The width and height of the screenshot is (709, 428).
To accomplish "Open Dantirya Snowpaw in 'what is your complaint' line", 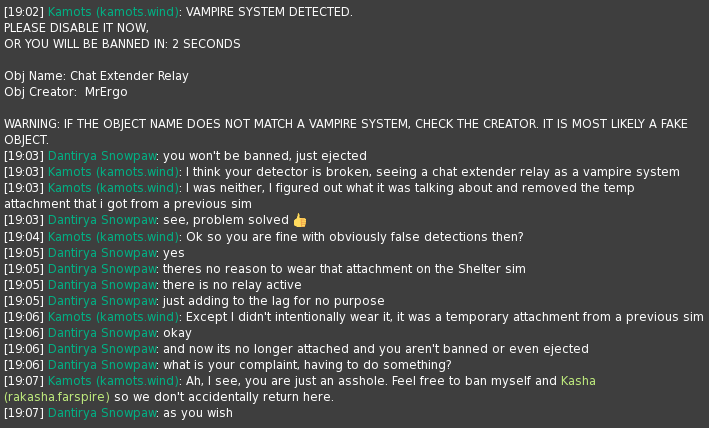I will 102,365.
